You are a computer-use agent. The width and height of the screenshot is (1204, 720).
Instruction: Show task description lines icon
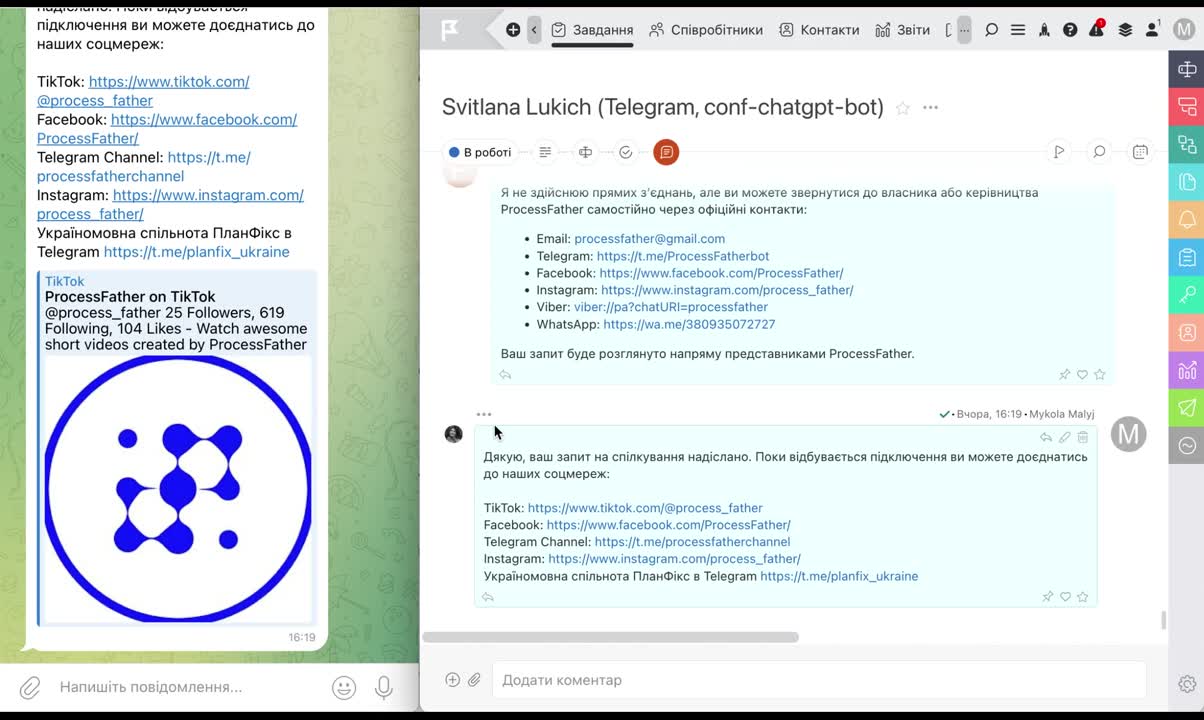click(545, 152)
